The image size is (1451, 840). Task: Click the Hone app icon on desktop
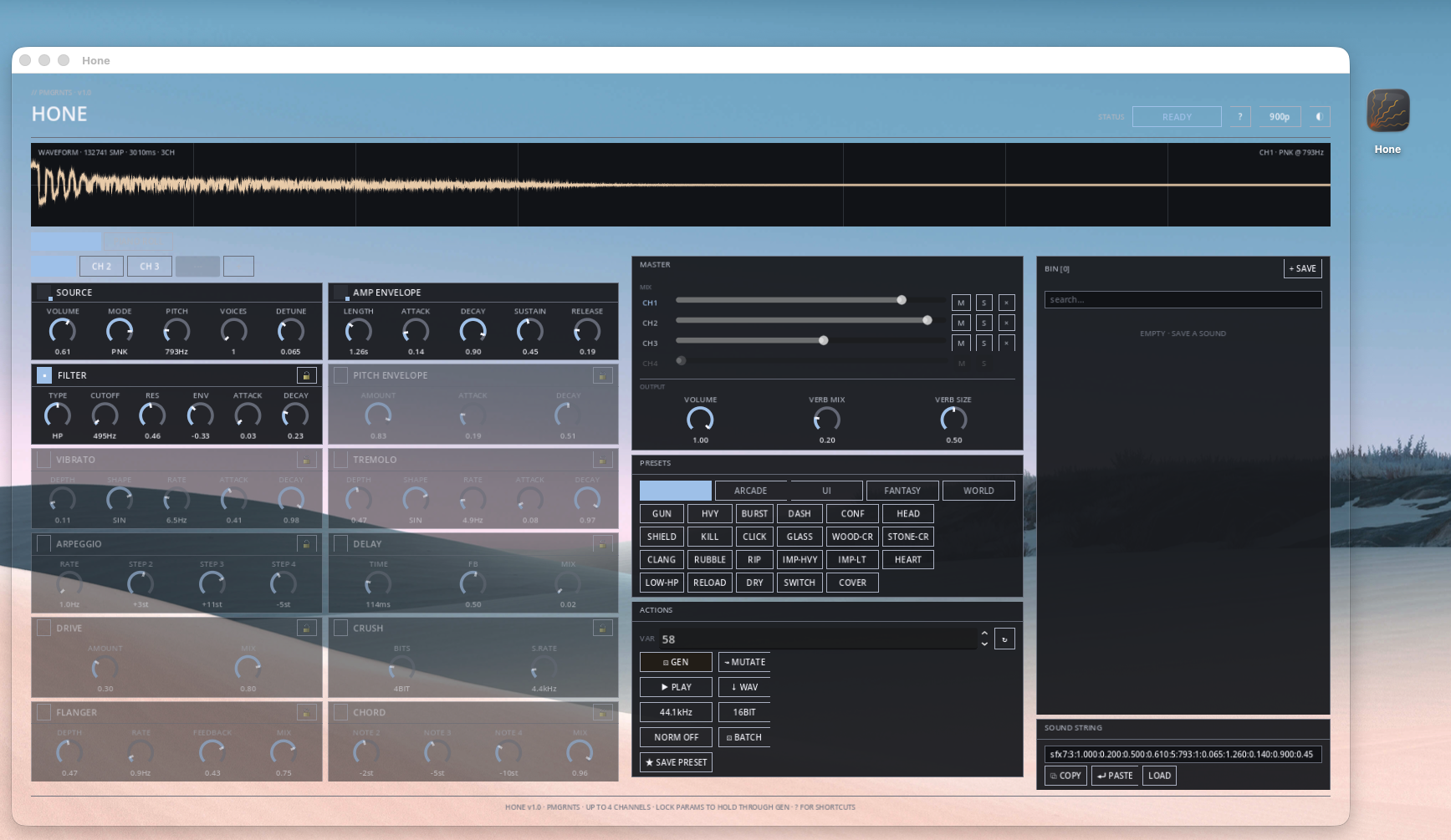tap(1387, 111)
